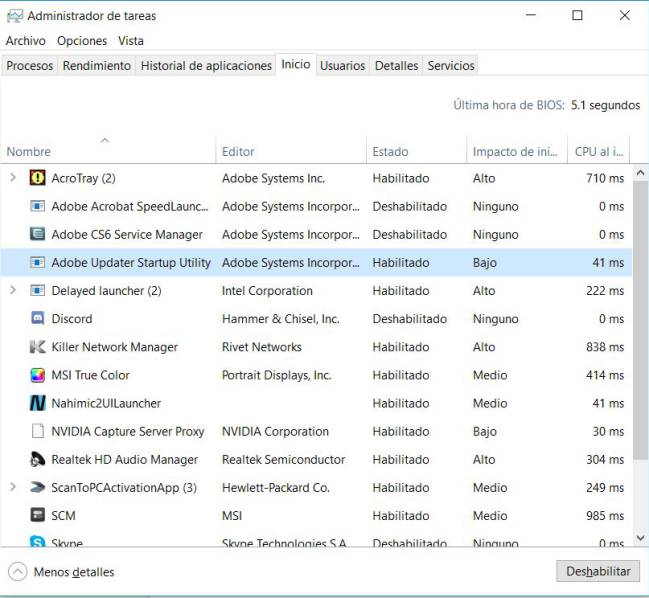Click the Hewlett-Packard Co. editor cell
The width and height of the screenshot is (649, 598).
(x=276, y=488)
